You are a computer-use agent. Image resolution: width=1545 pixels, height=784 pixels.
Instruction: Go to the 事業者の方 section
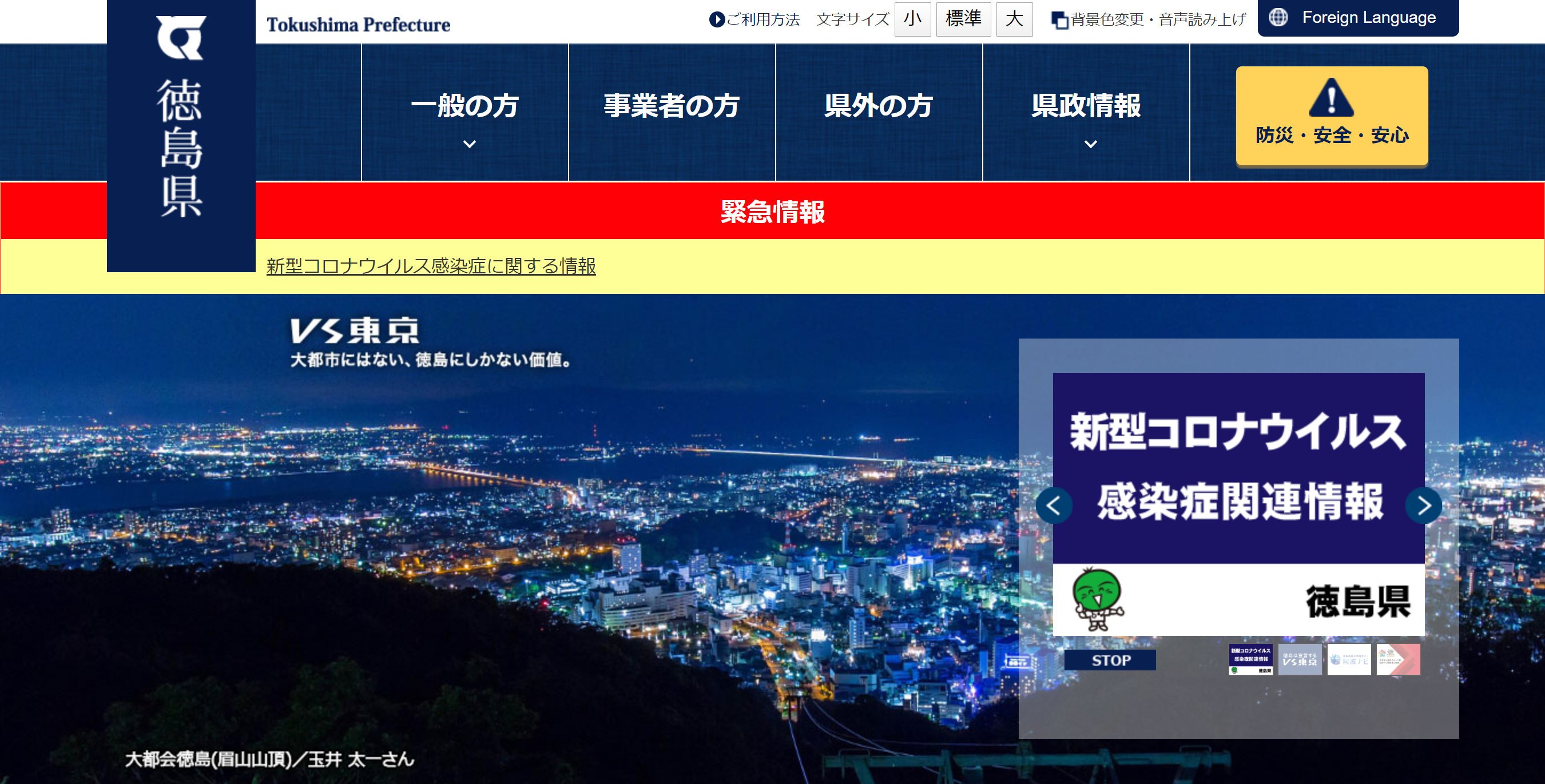tap(672, 112)
